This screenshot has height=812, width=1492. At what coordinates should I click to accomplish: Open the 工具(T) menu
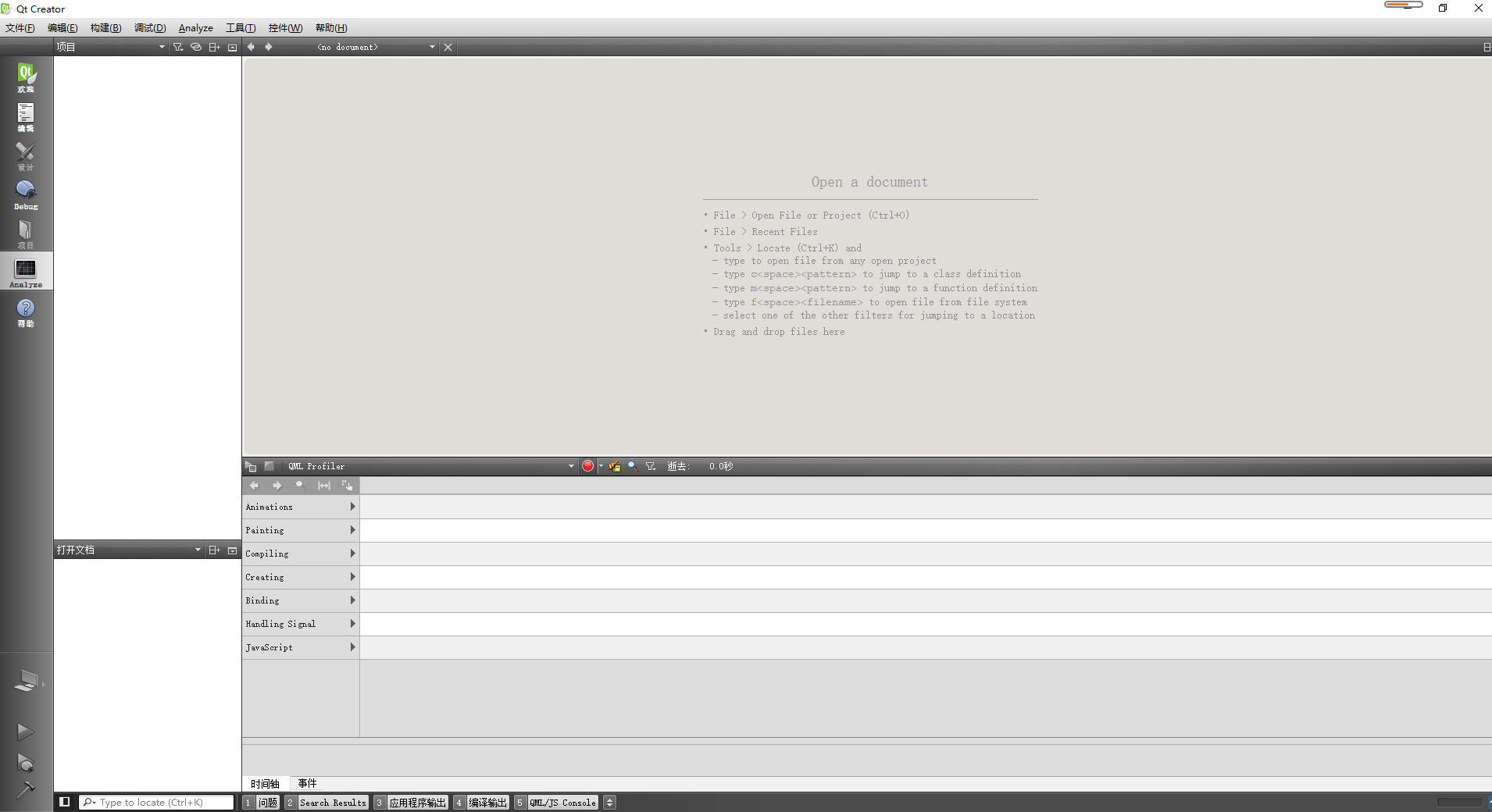[x=241, y=28]
